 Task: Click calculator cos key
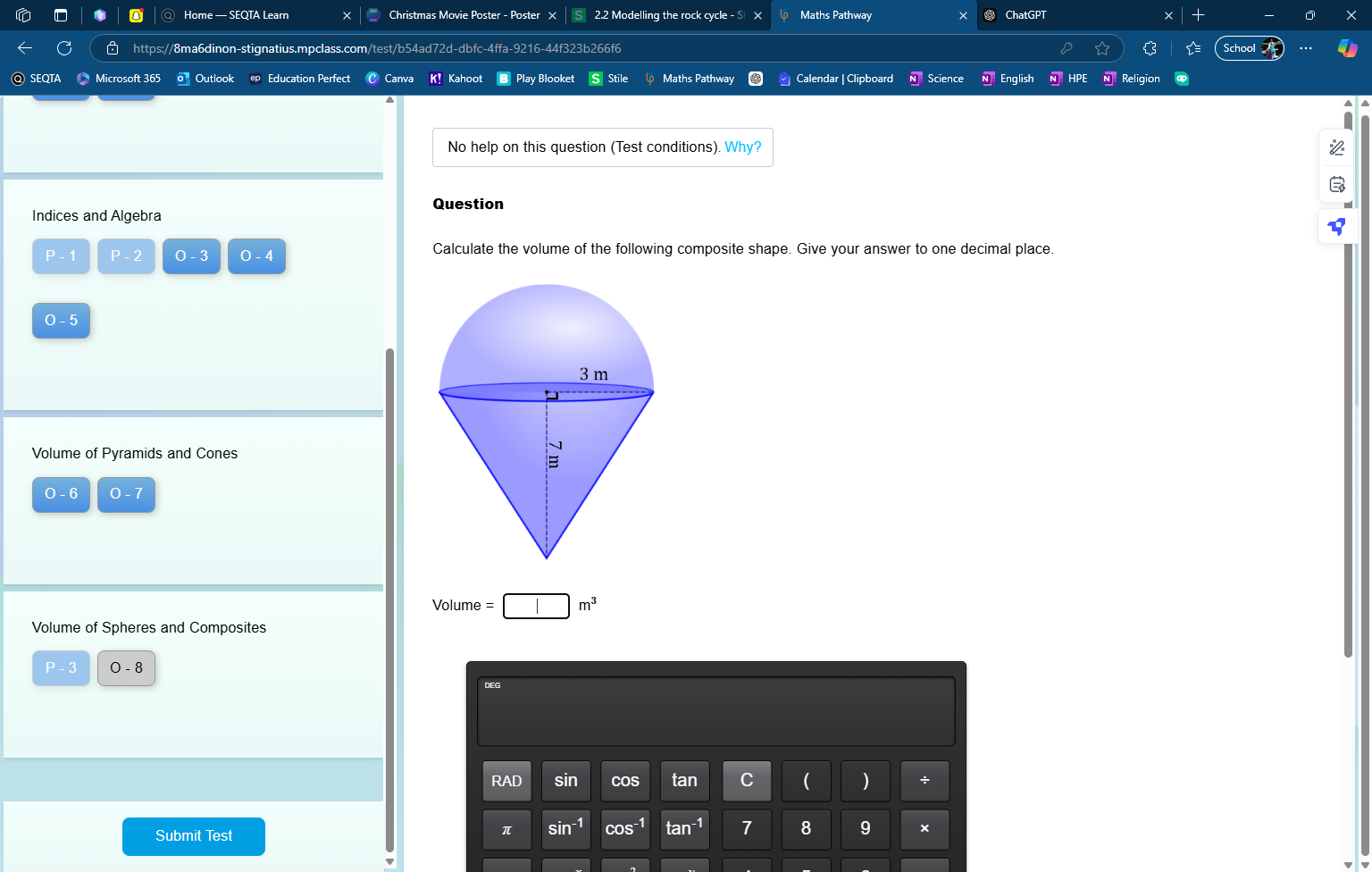point(625,781)
